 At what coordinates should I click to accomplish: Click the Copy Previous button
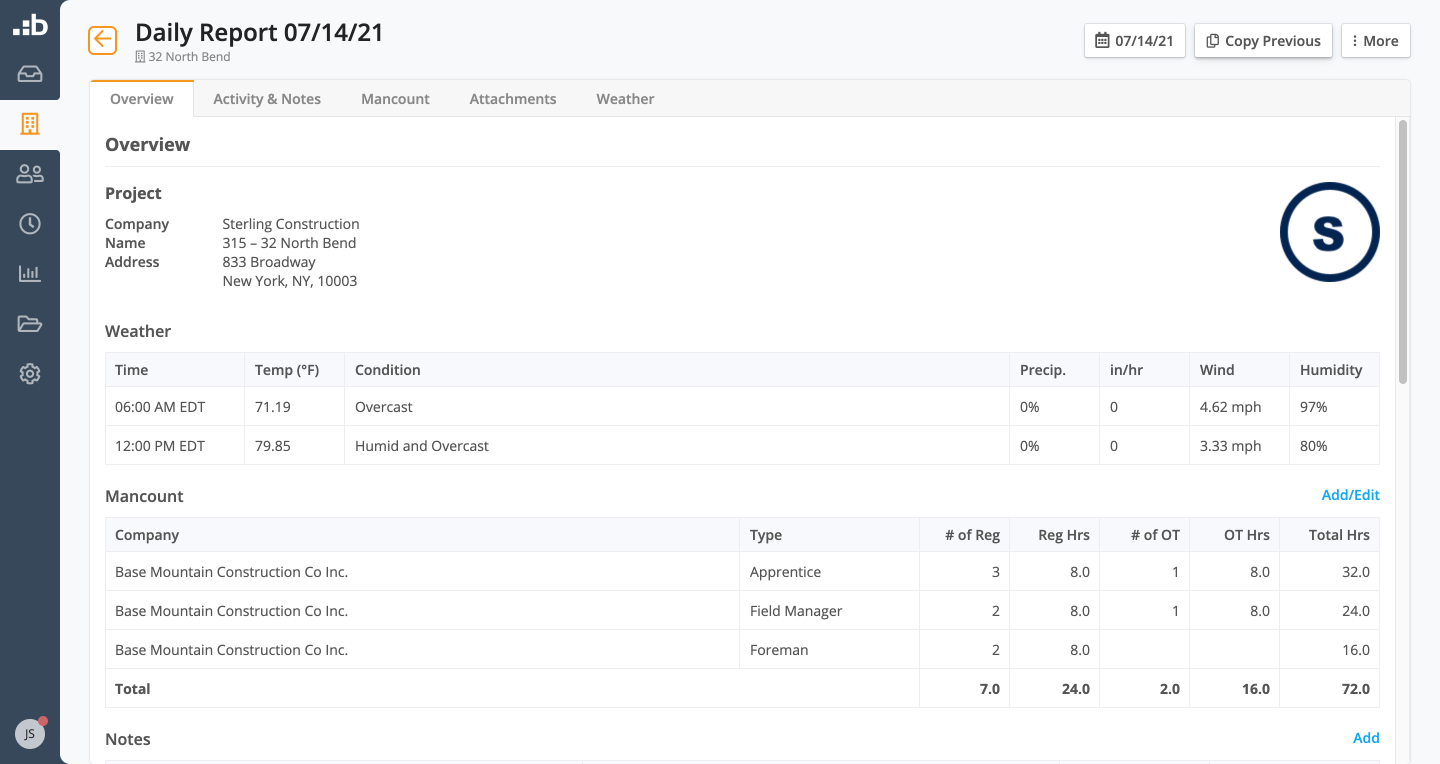[x=1263, y=41]
